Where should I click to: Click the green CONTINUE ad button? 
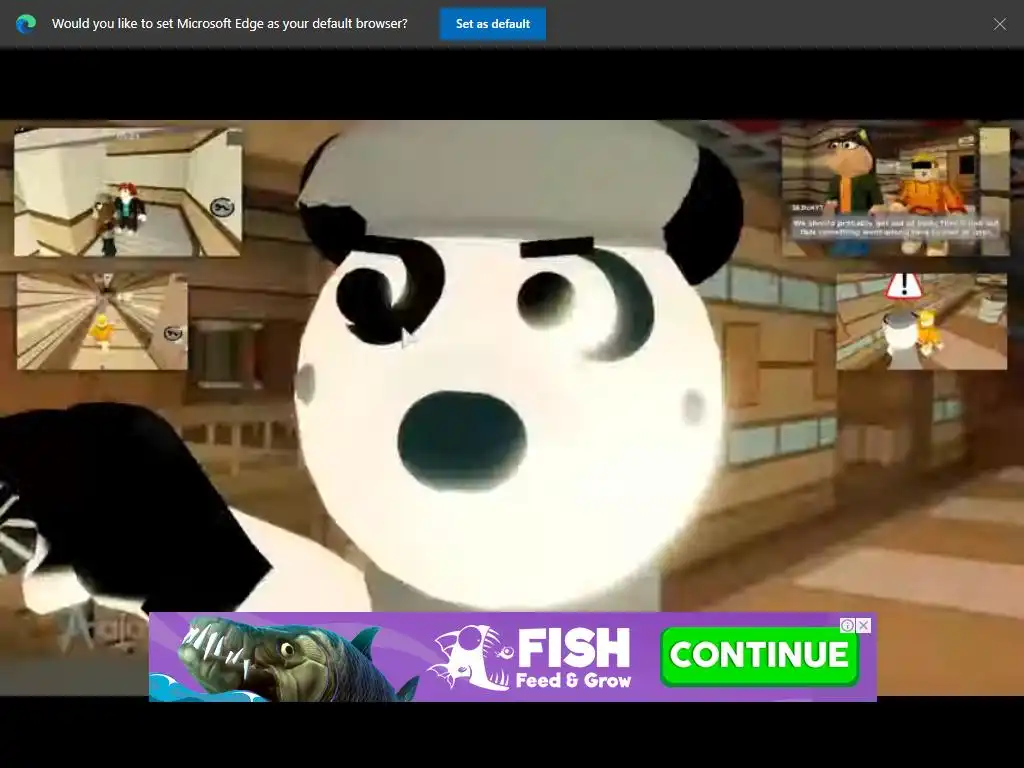(x=759, y=656)
